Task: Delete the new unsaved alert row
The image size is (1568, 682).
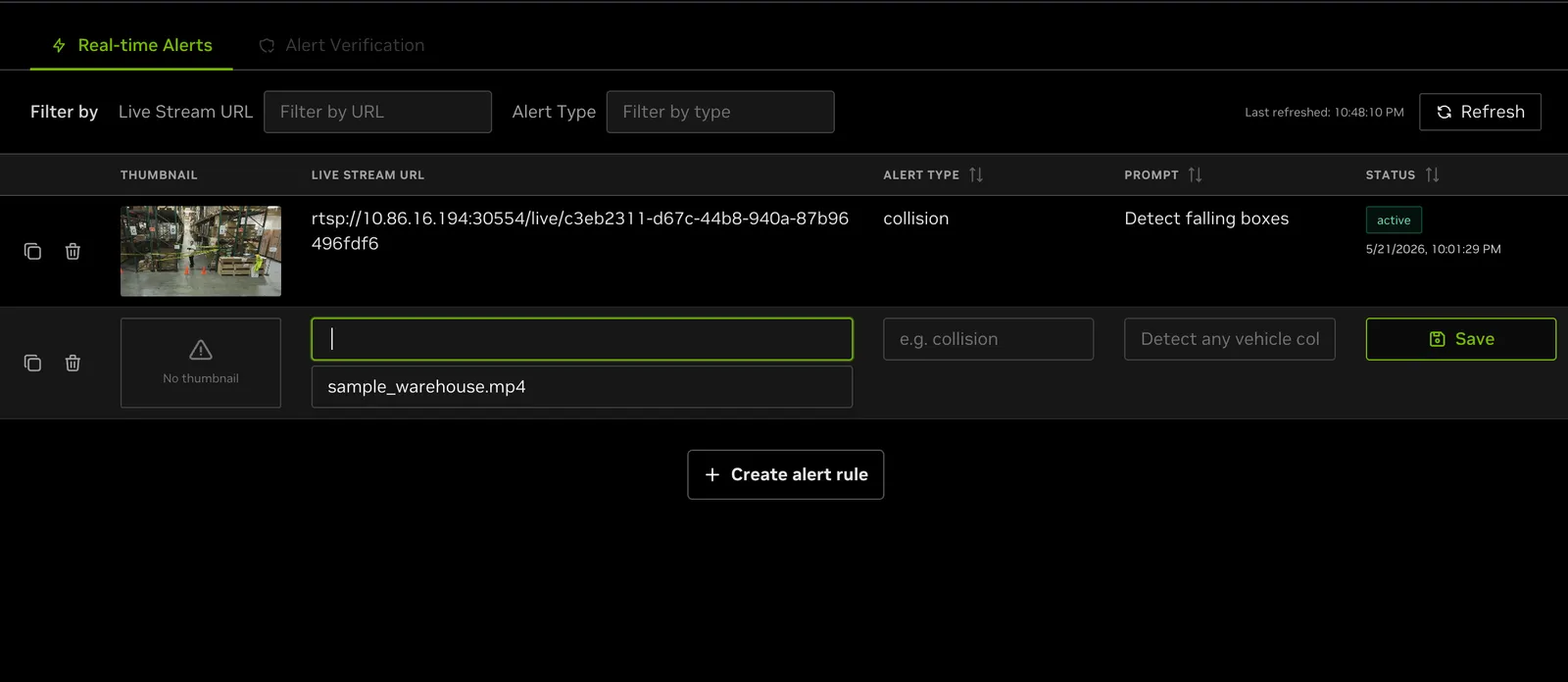Action: tap(73, 364)
